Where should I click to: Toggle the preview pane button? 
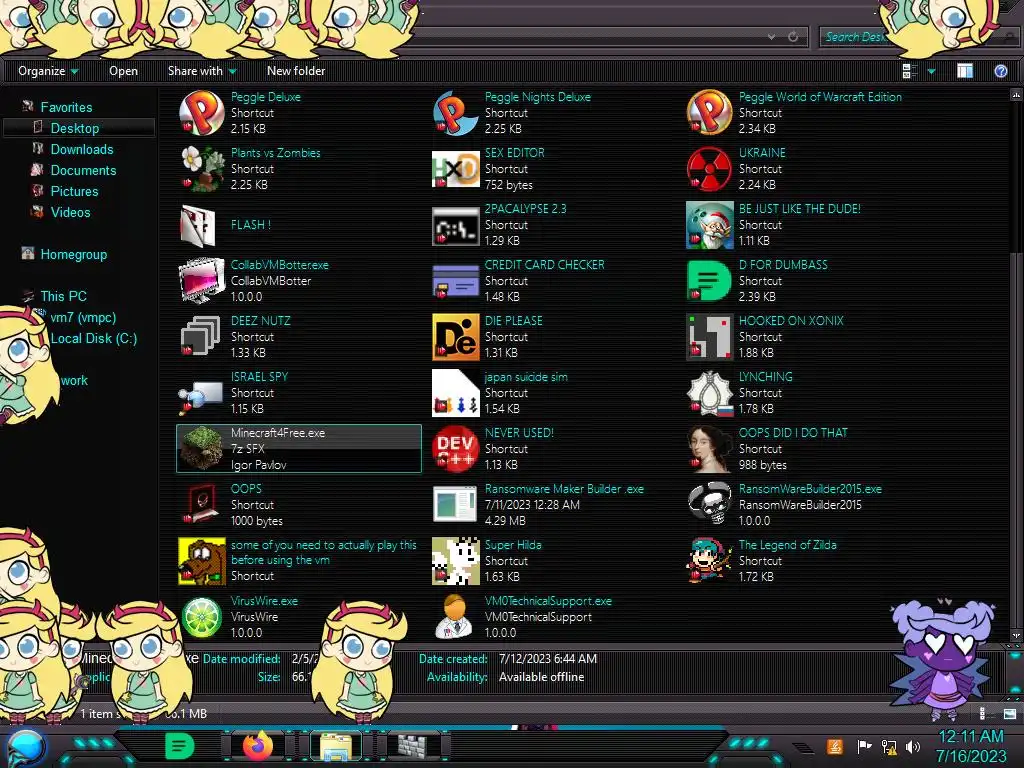click(x=965, y=71)
